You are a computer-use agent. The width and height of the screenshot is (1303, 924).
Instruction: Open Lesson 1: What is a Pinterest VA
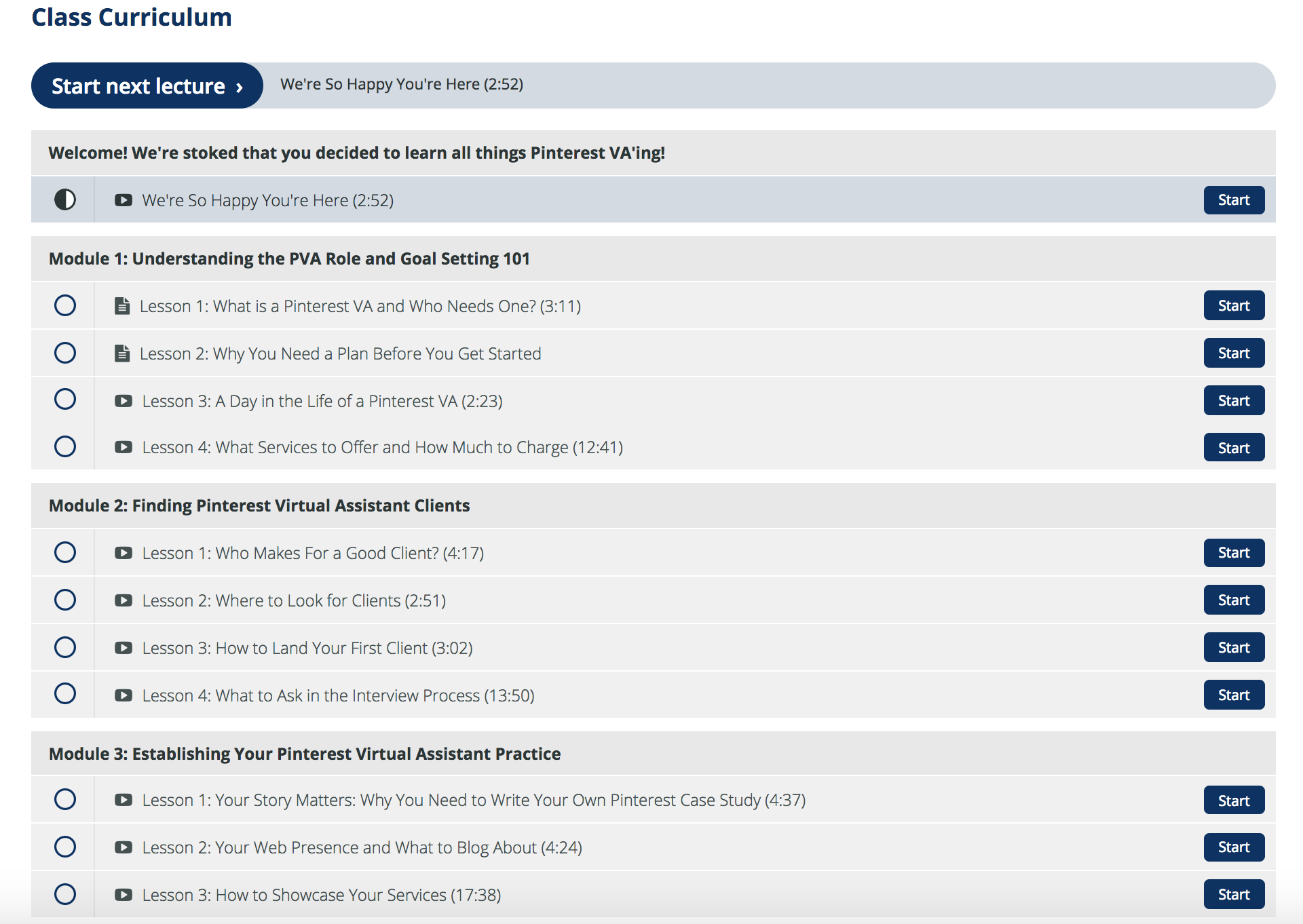360,307
